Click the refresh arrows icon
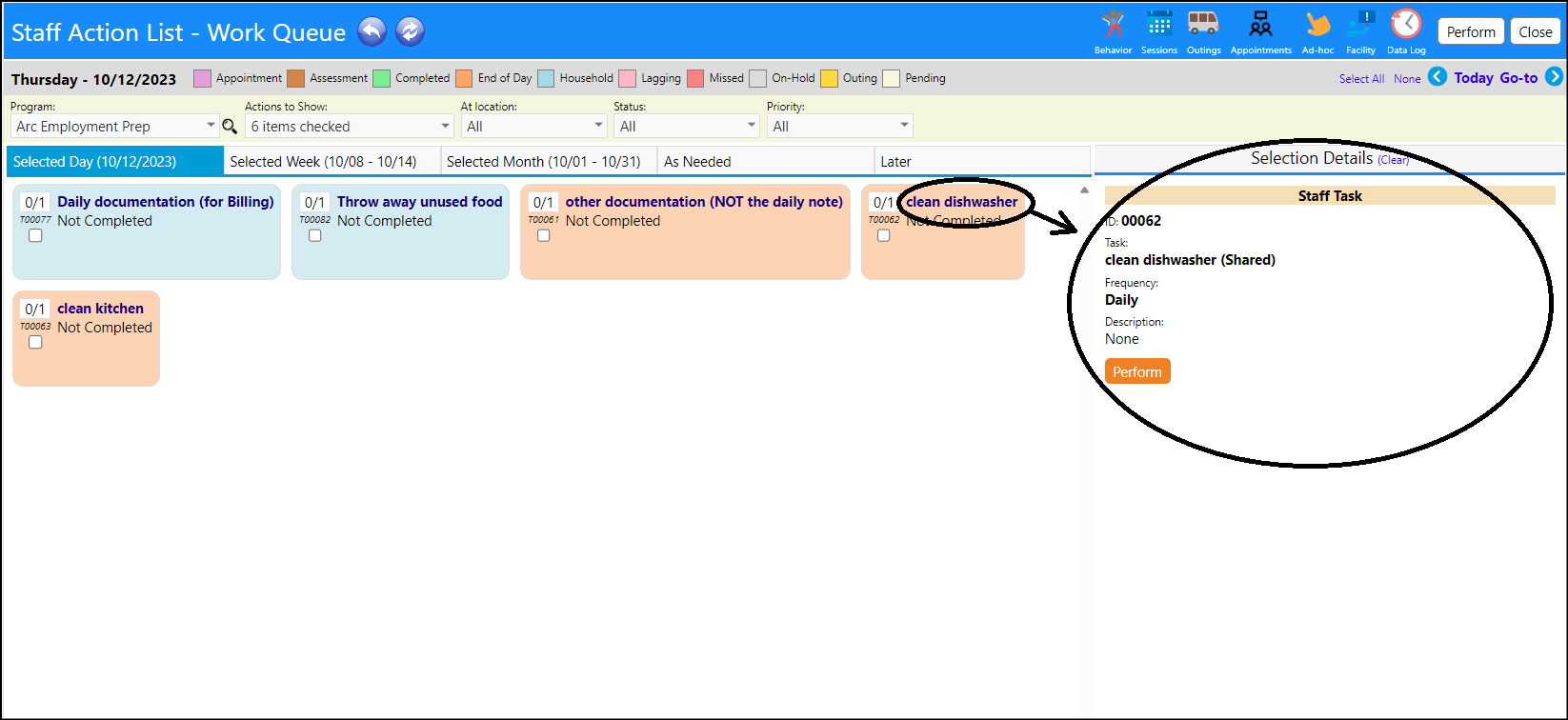The image size is (1568, 720). [x=410, y=31]
